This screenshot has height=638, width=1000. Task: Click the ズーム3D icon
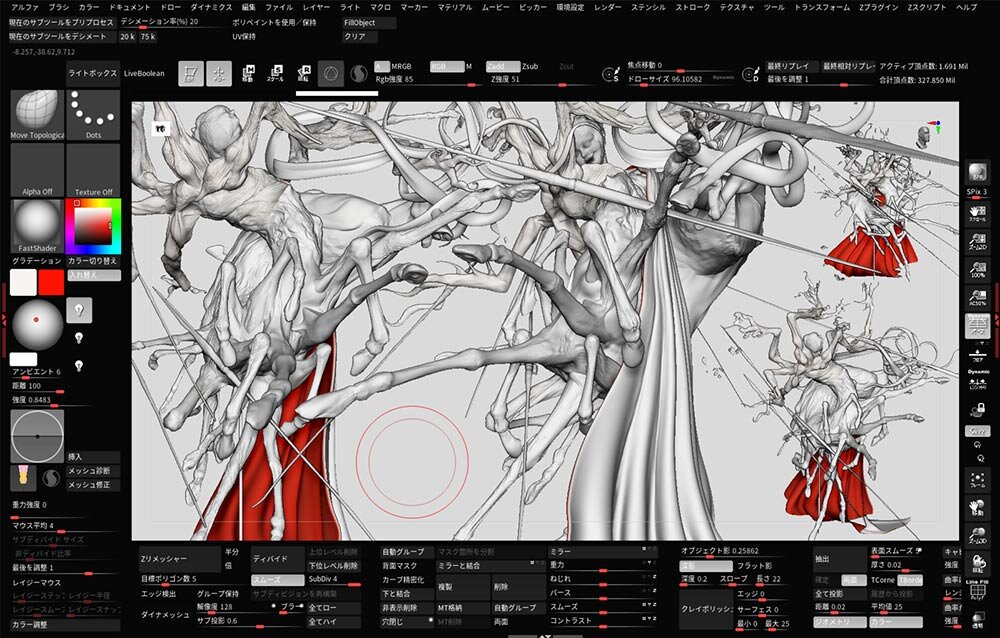coord(977,537)
